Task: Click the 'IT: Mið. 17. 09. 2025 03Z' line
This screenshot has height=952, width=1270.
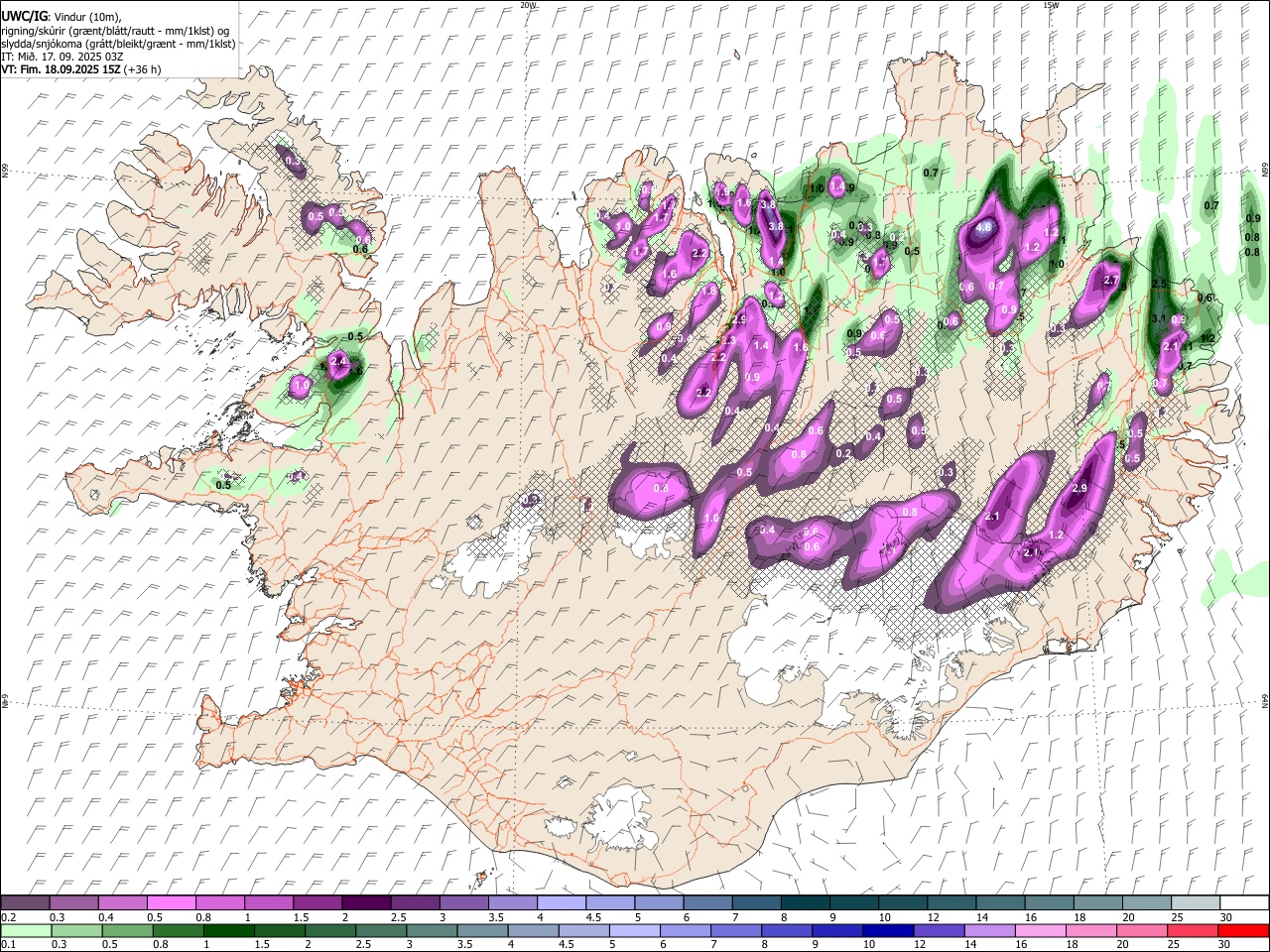Action: click(63, 57)
